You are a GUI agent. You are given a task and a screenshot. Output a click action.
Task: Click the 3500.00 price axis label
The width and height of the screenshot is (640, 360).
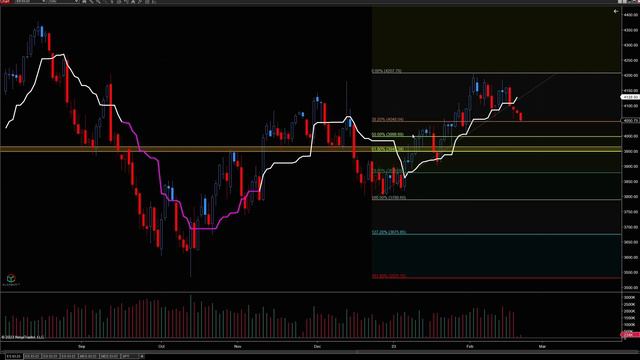pos(631,288)
